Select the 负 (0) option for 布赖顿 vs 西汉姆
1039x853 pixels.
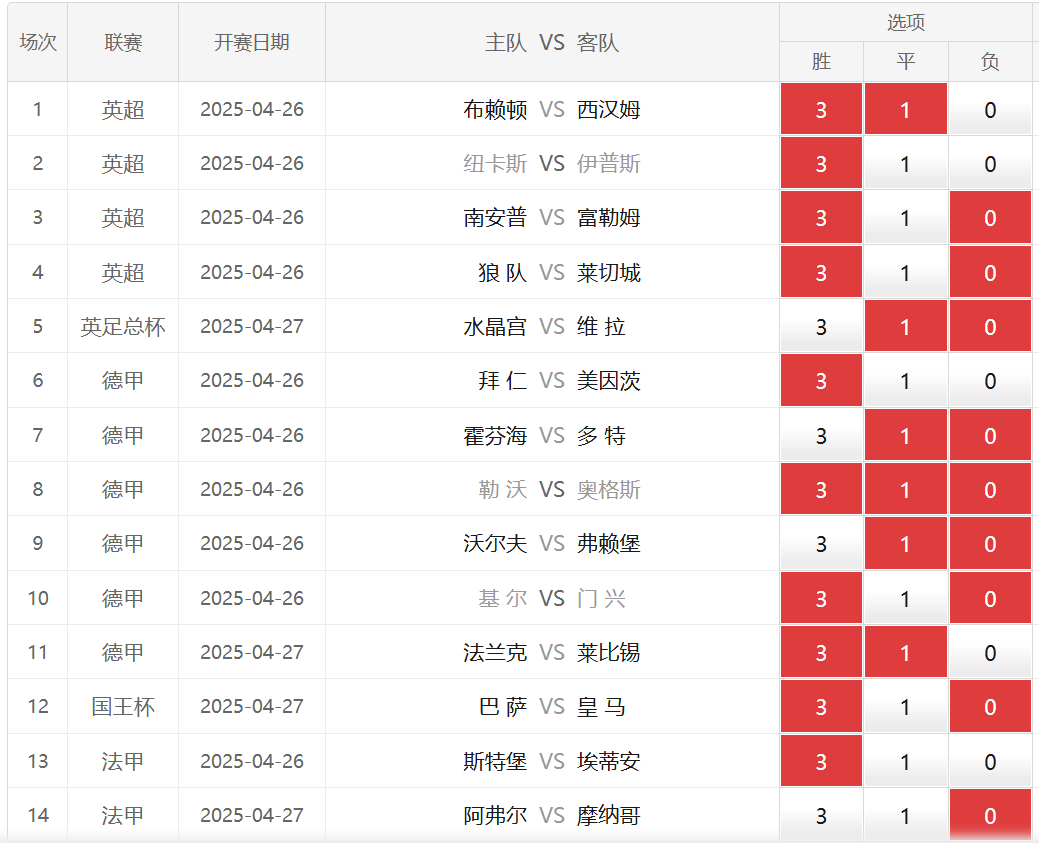[989, 110]
